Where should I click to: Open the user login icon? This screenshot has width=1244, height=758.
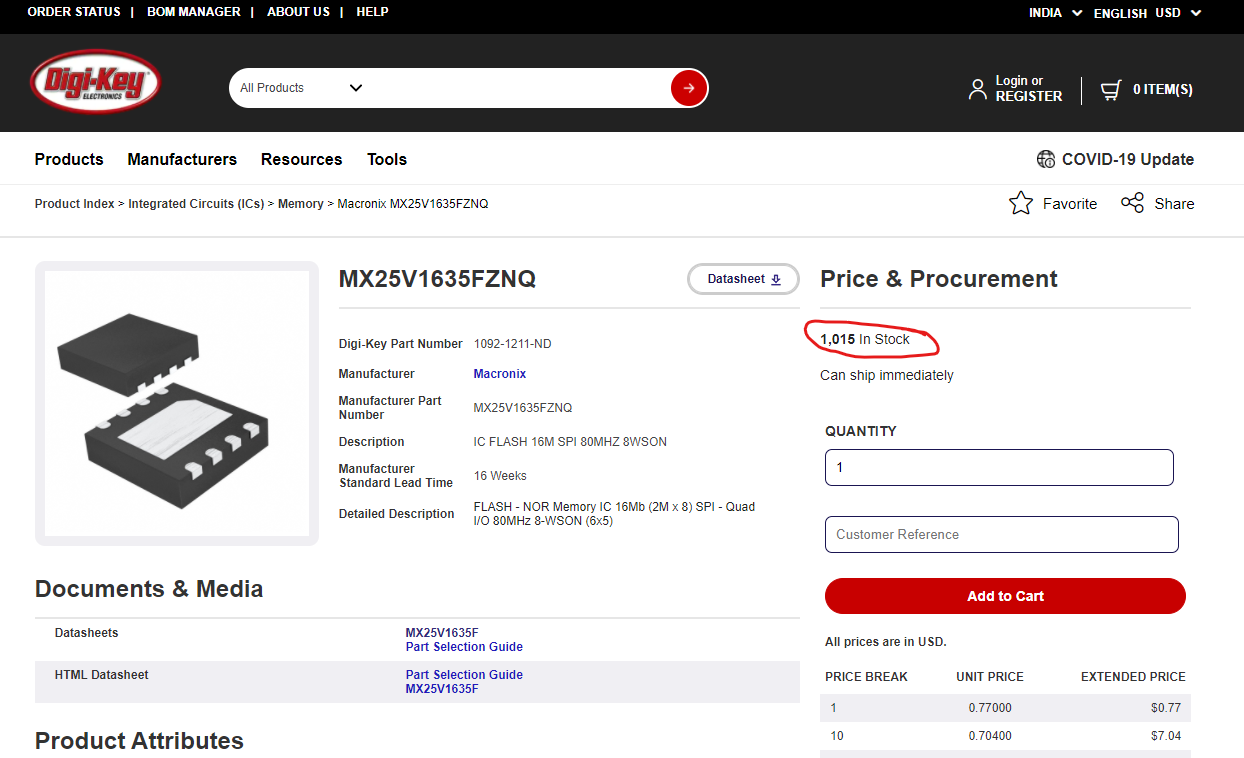pyautogui.click(x=977, y=89)
